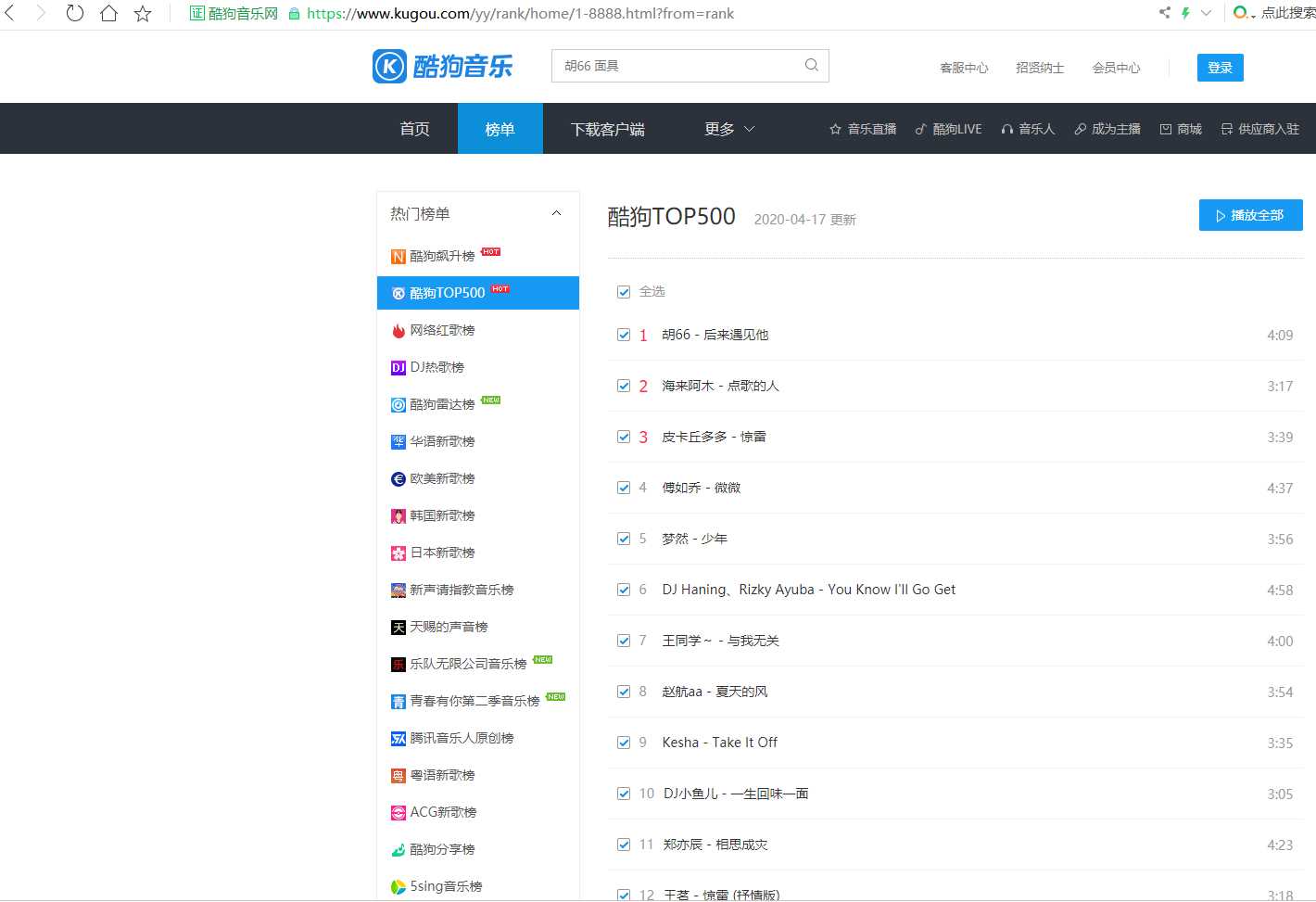Click the 酷狗雷达榜 radar icon
Image resolution: width=1316 pixels, height=902 pixels.
[x=399, y=405]
